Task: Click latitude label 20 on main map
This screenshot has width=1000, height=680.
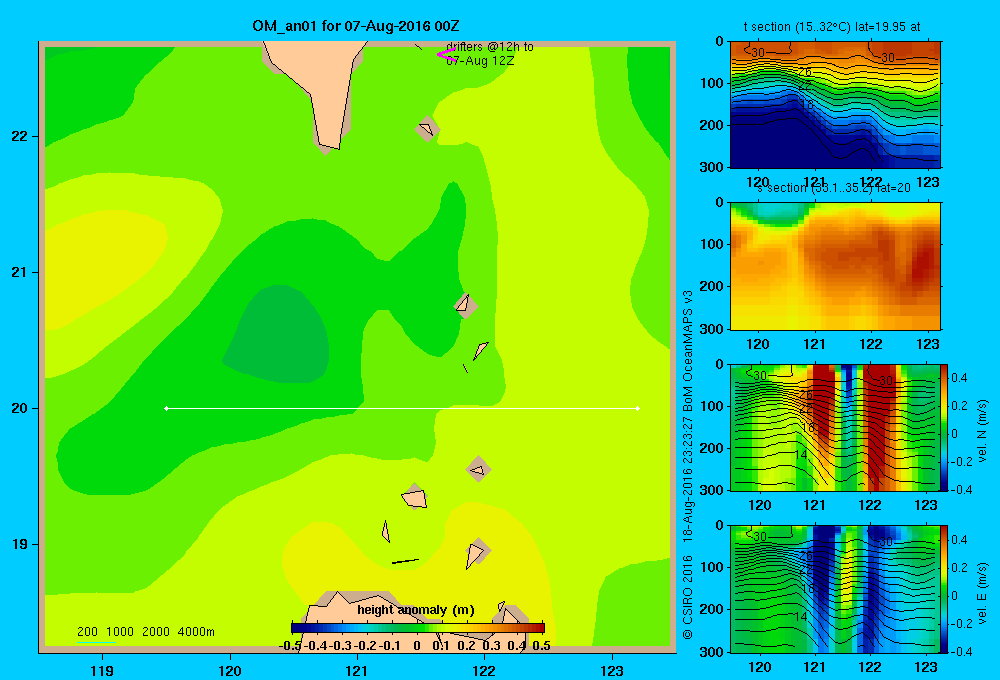Action: tap(20, 408)
